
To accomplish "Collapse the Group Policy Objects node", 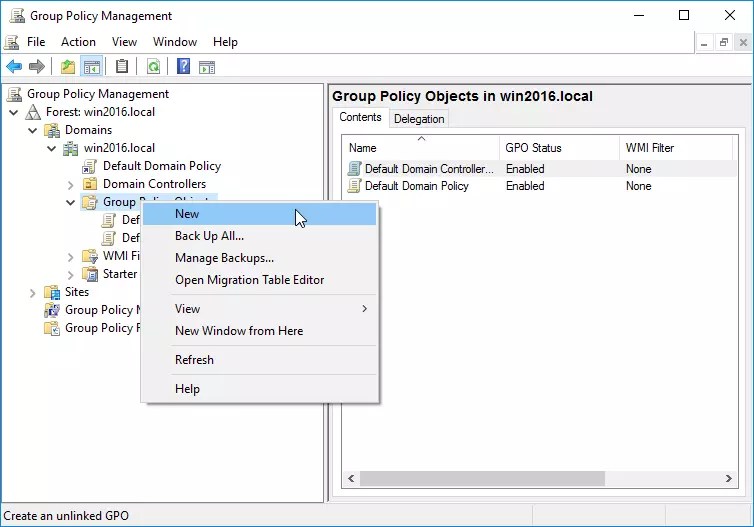I will (71, 202).
